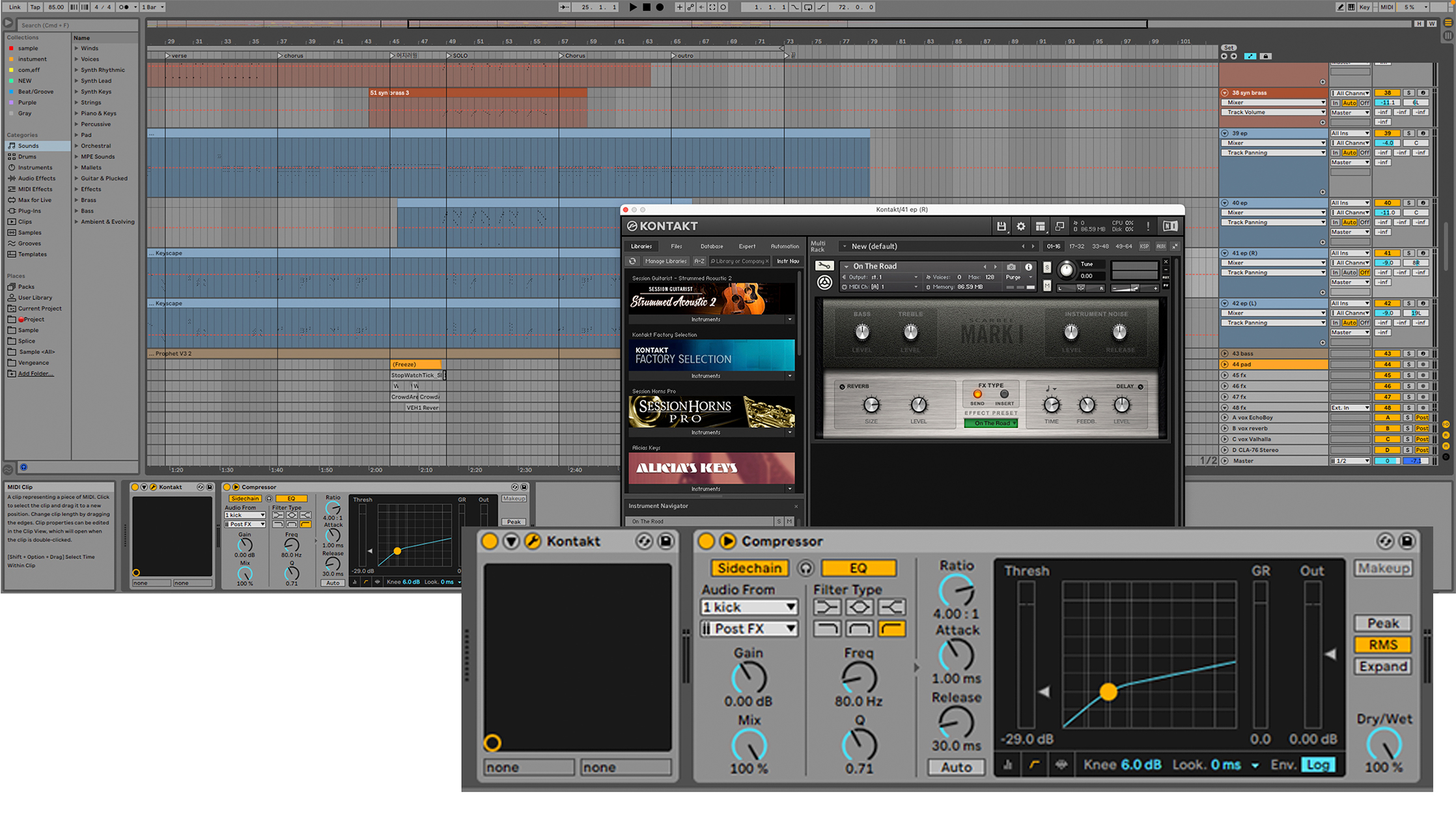The height and width of the screenshot is (814, 1456).
Task: Toggle the enlarged Compressor device activator
Action: tap(707, 541)
